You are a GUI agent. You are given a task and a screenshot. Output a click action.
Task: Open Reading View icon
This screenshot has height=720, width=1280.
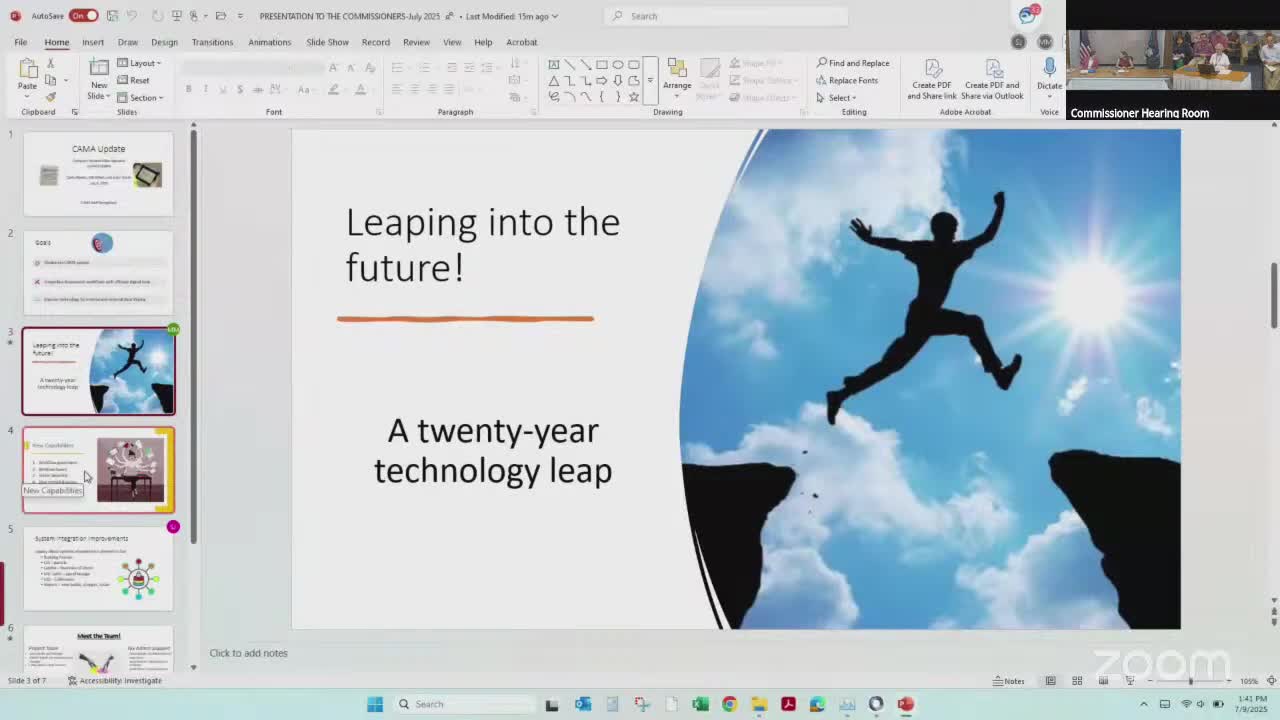pyautogui.click(x=1104, y=681)
